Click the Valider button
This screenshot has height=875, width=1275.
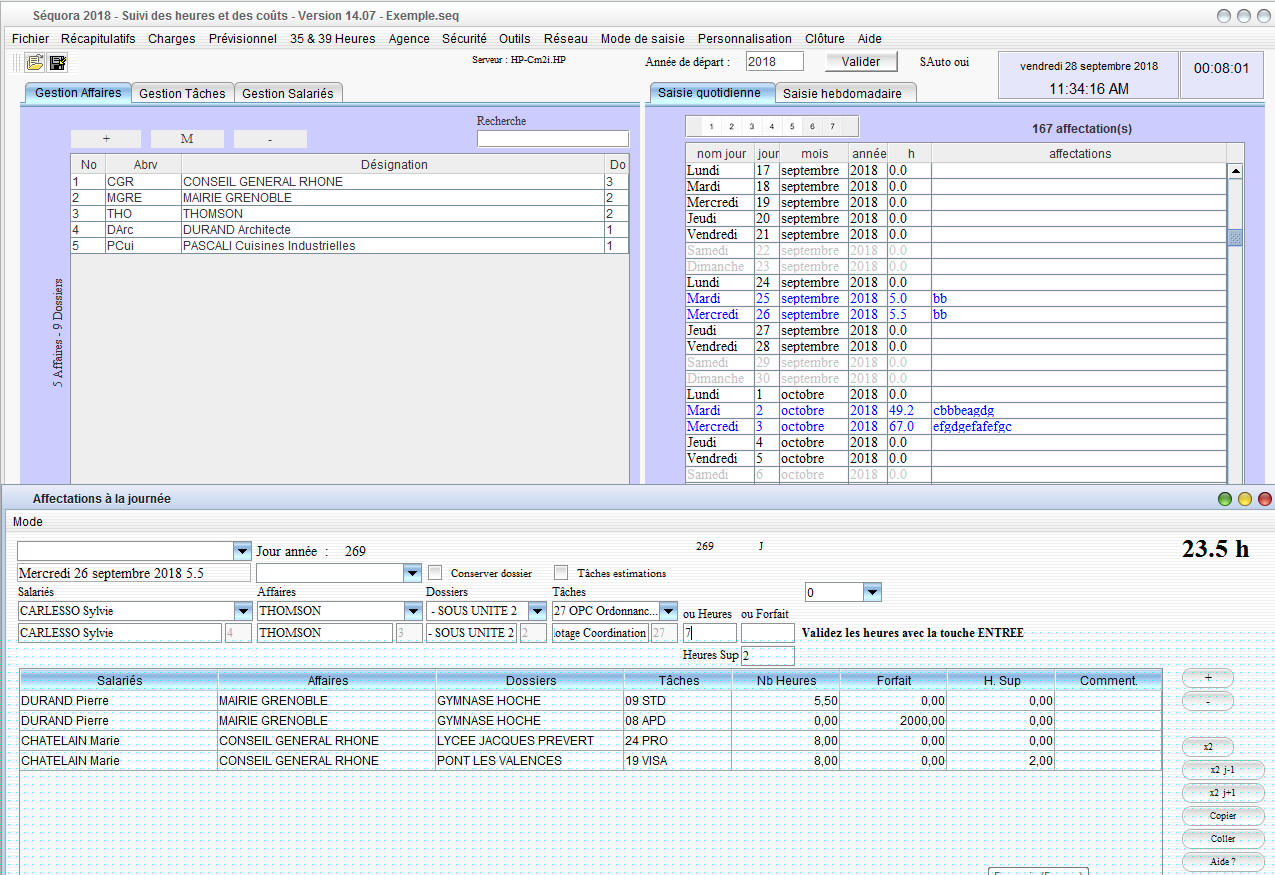coord(861,62)
